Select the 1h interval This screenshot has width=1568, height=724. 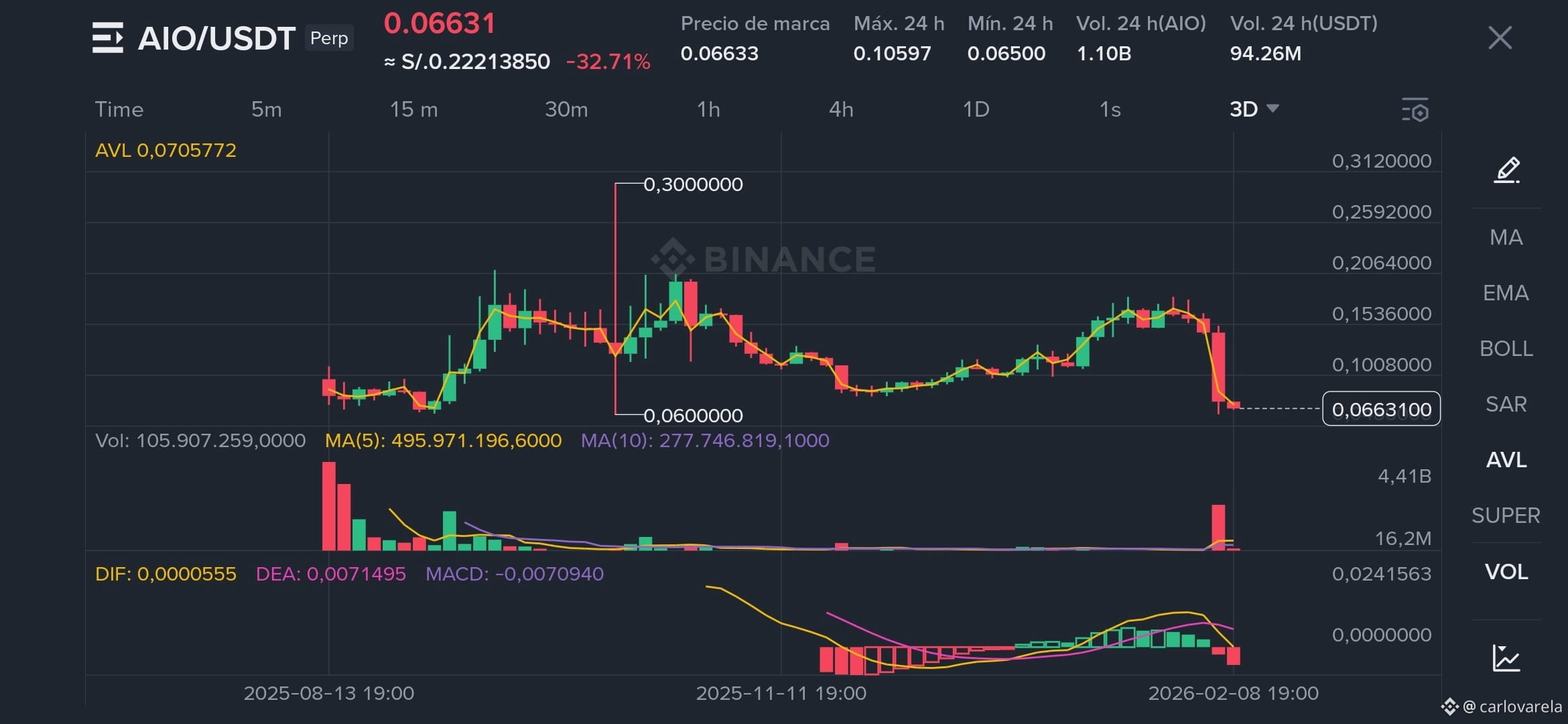click(x=708, y=109)
